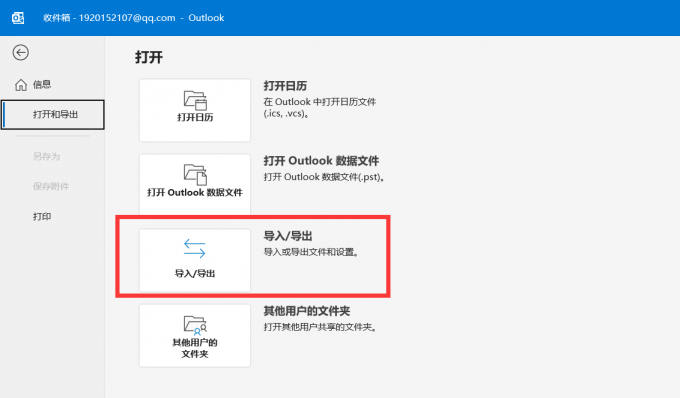Viewport: 680px width, 398px height.
Task: Click the 导入/导出 heading text
Action: pos(288,236)
